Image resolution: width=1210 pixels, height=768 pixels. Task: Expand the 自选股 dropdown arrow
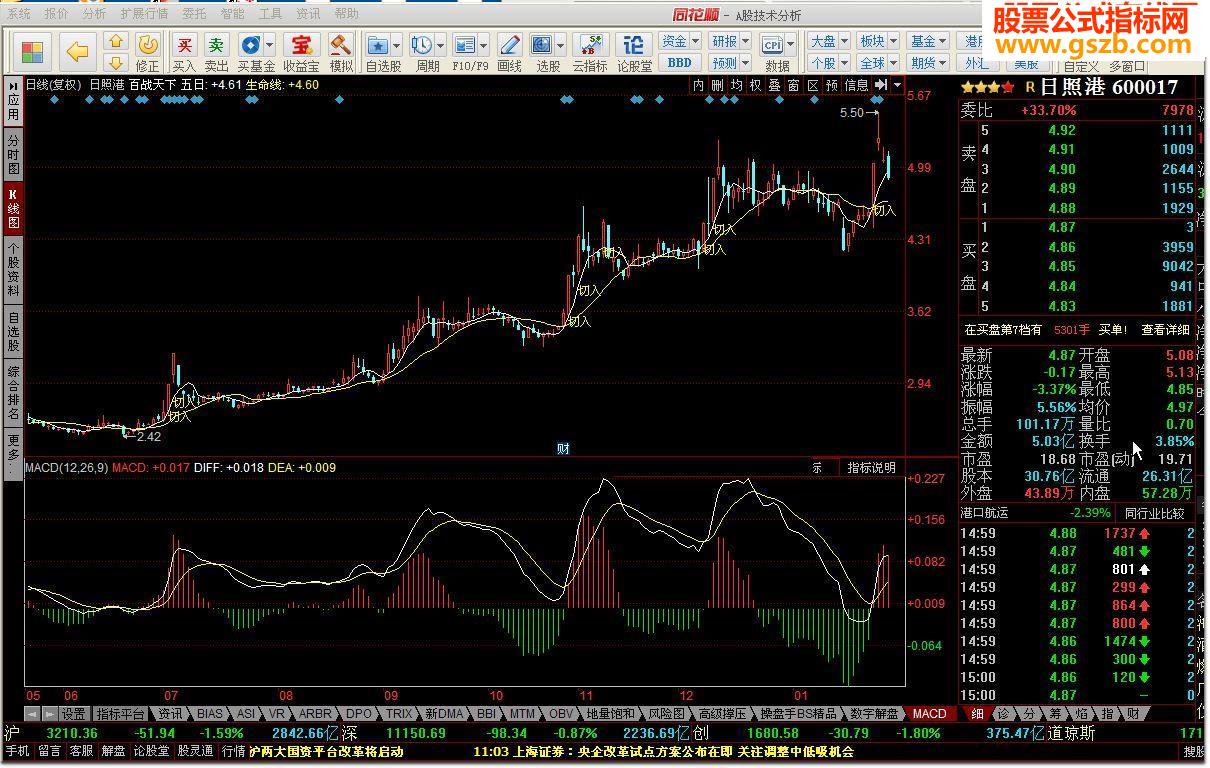[x=397, y=46]
